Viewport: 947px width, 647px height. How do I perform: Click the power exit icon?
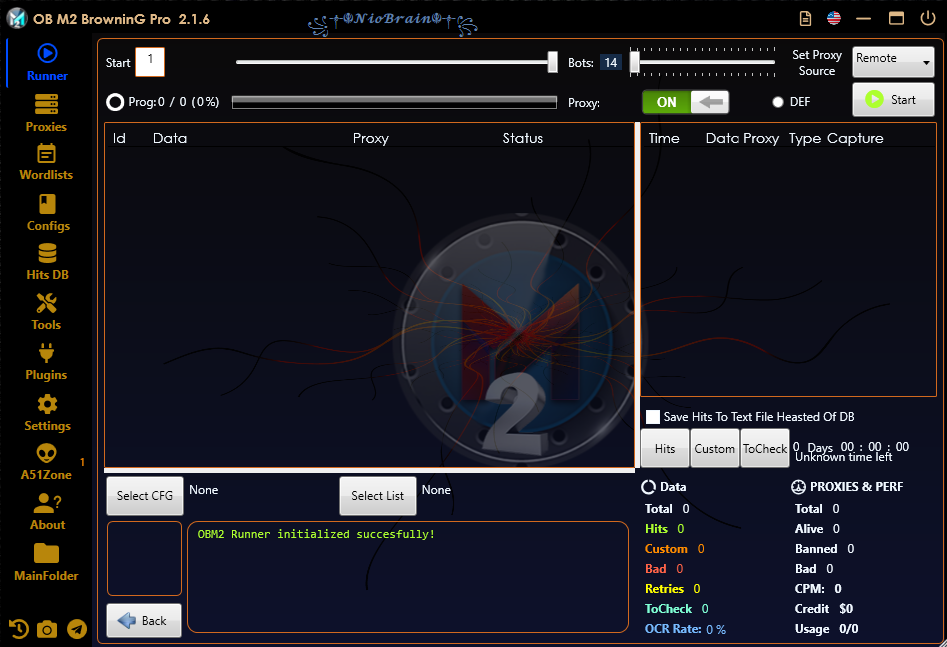[x=928, y=18]
